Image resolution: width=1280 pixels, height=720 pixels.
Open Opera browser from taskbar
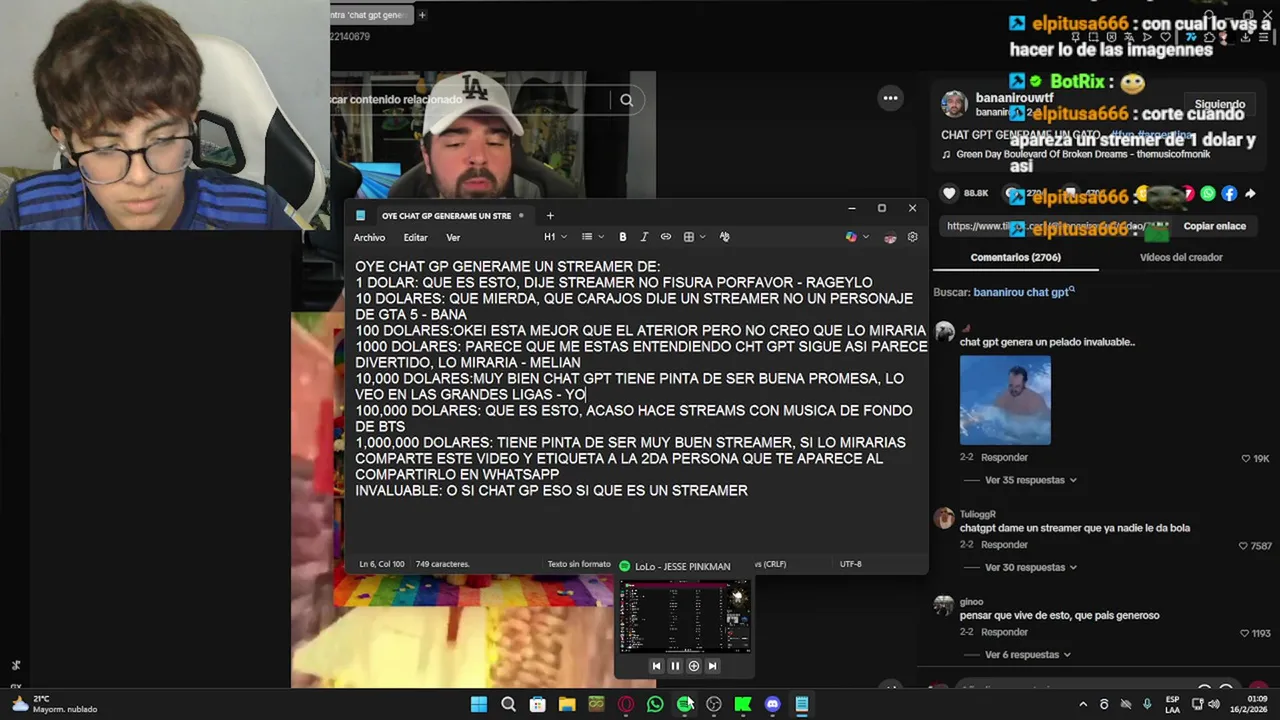point(626,704)
